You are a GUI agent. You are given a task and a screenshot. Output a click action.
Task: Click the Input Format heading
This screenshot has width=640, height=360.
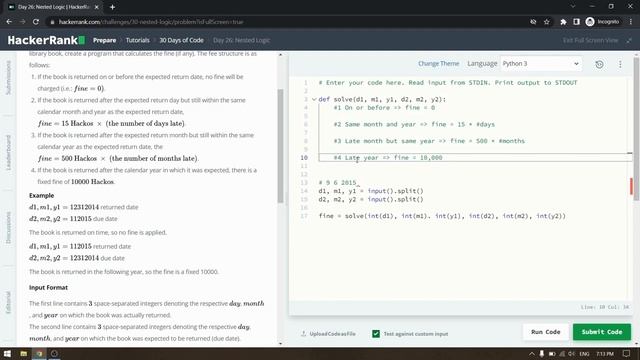point(48,287)
